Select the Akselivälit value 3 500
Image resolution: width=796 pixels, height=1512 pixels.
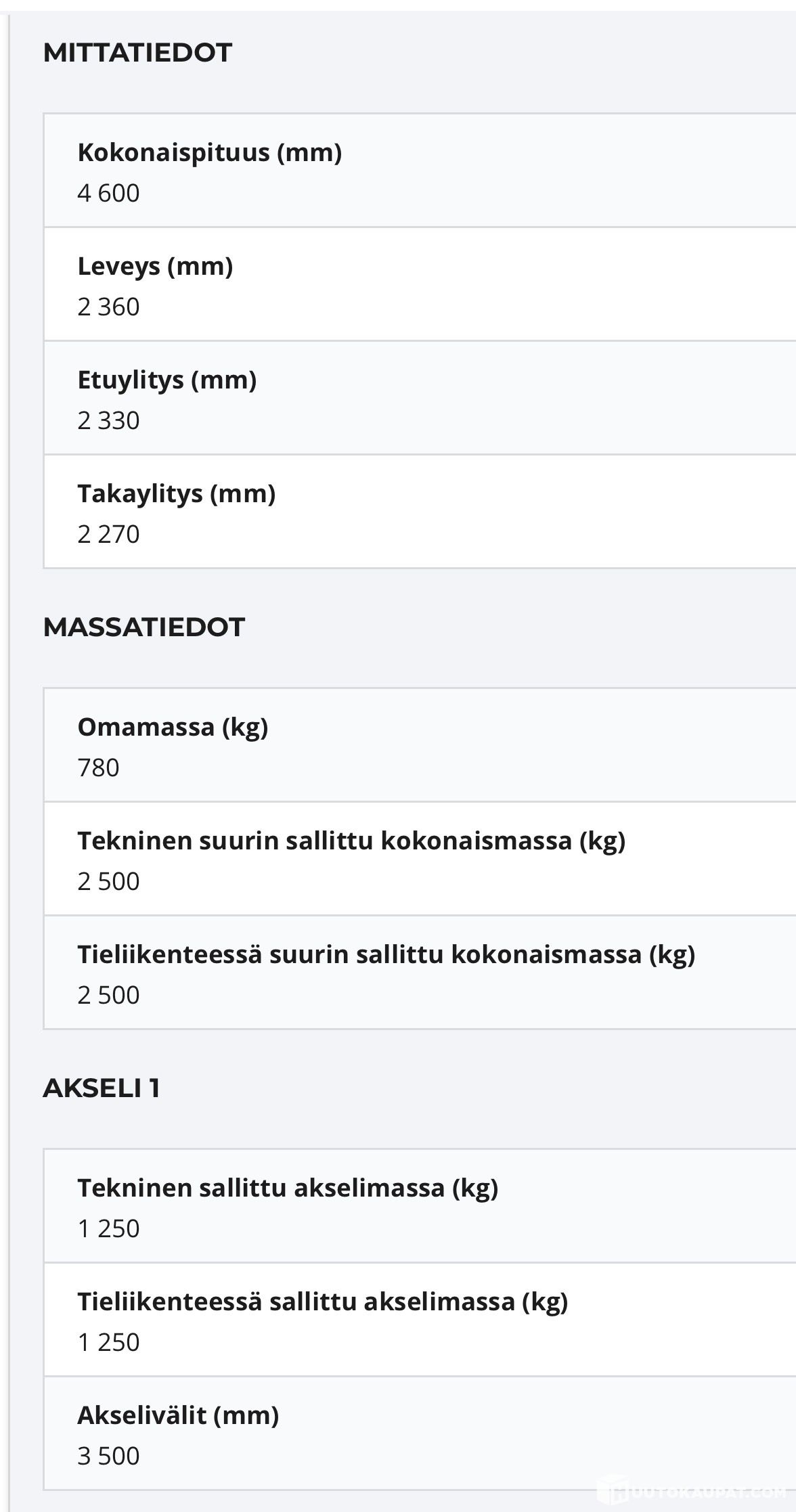click(x=108, y=1456)
